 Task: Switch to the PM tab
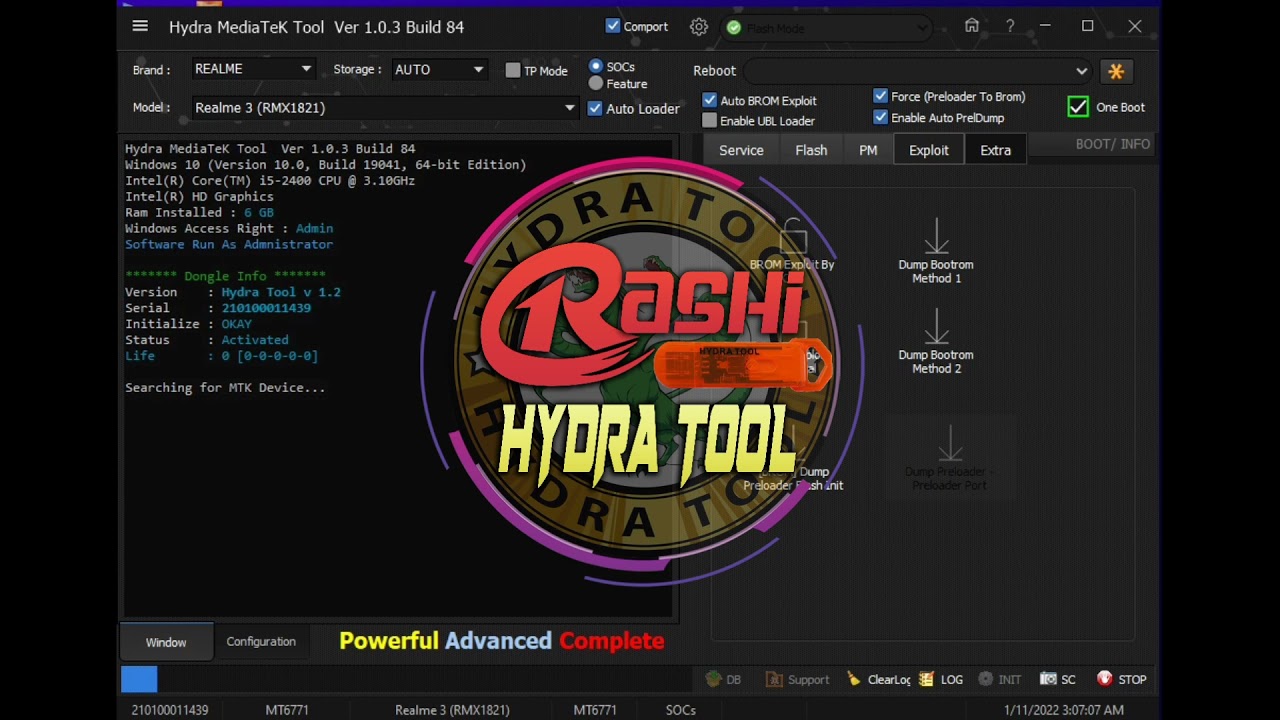(868, 150)
